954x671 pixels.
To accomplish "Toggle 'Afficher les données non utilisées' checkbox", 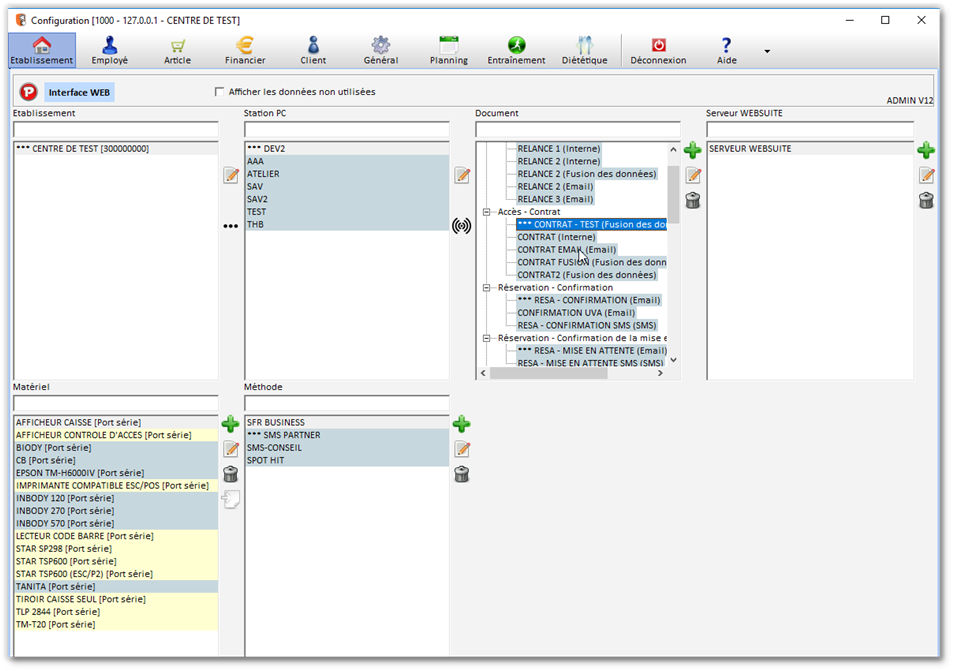I will coord(220,92).
